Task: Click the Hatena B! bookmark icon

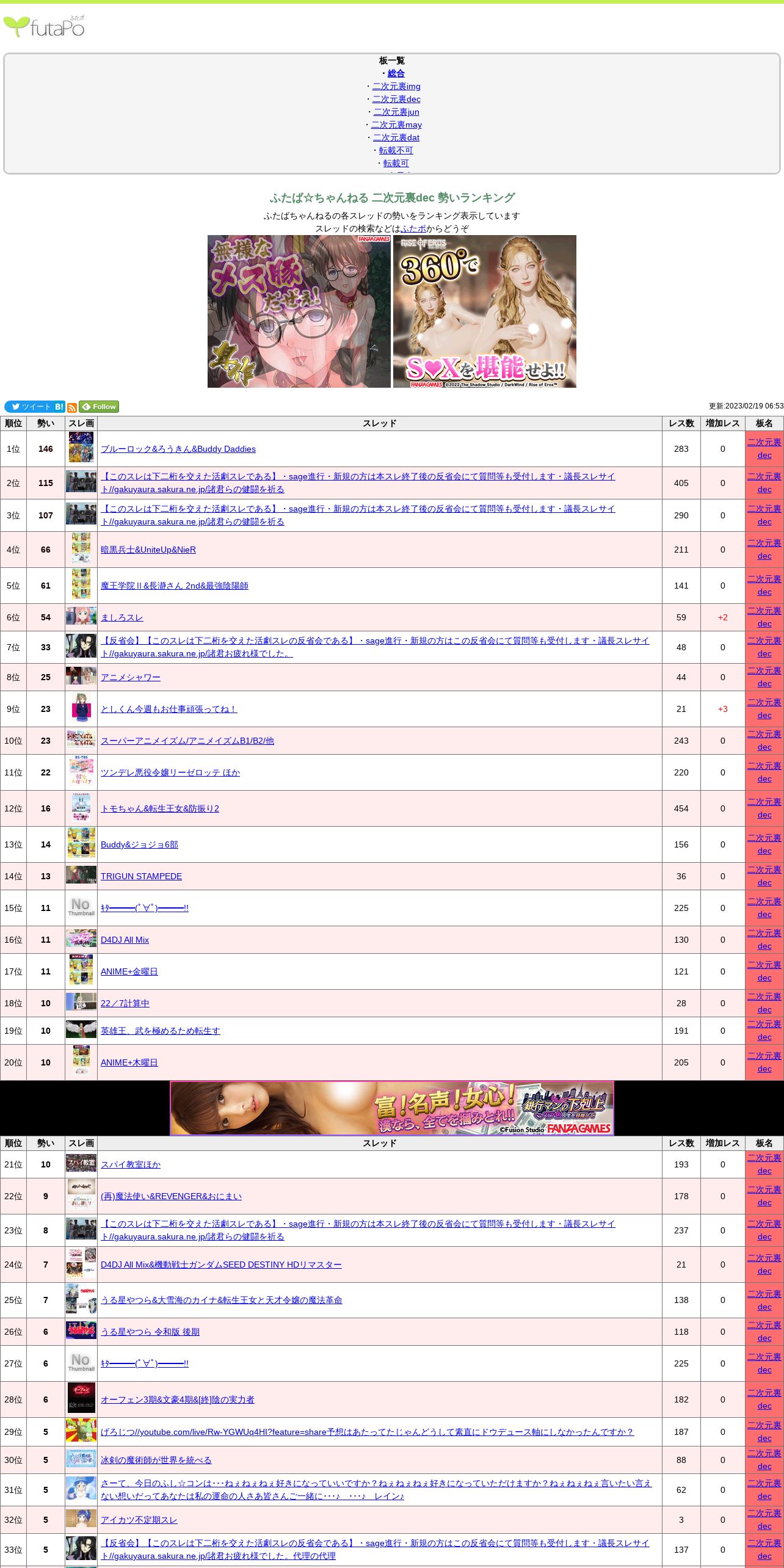Action: pyautogui.click(x=59, y=407)
